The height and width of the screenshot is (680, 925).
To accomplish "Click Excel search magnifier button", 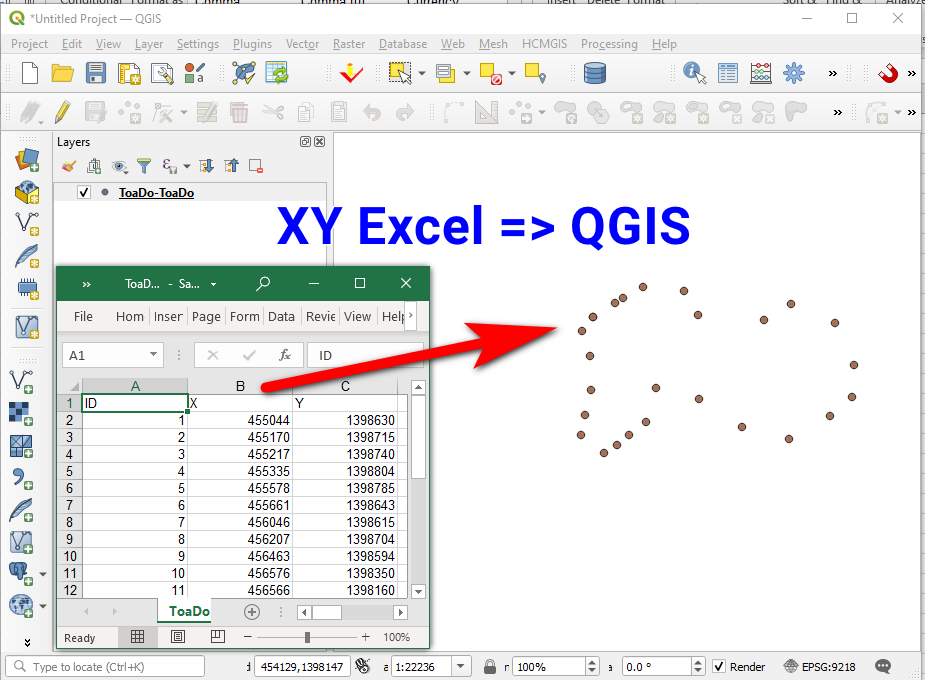I will (263, 284).
